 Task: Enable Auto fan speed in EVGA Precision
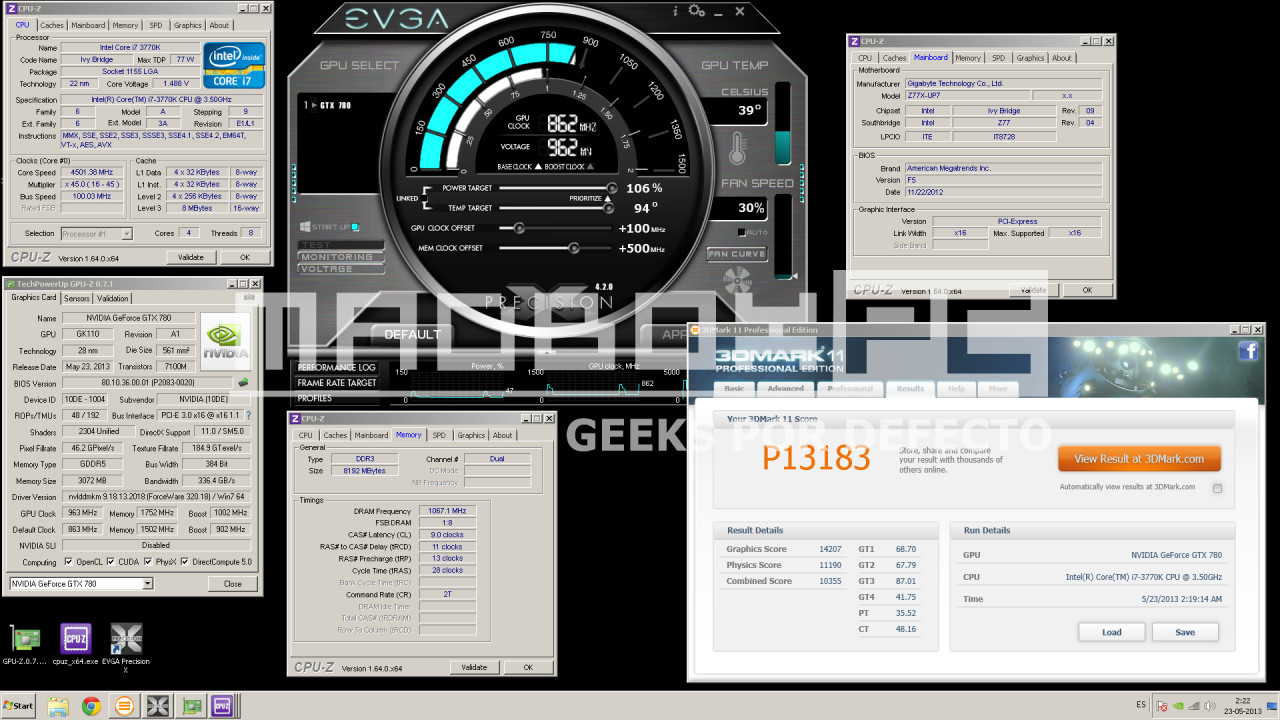(741, 232)
